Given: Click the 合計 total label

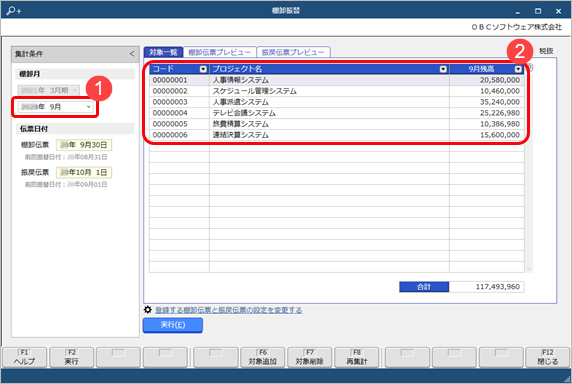Looking at the screenshot, I should 424,287.
